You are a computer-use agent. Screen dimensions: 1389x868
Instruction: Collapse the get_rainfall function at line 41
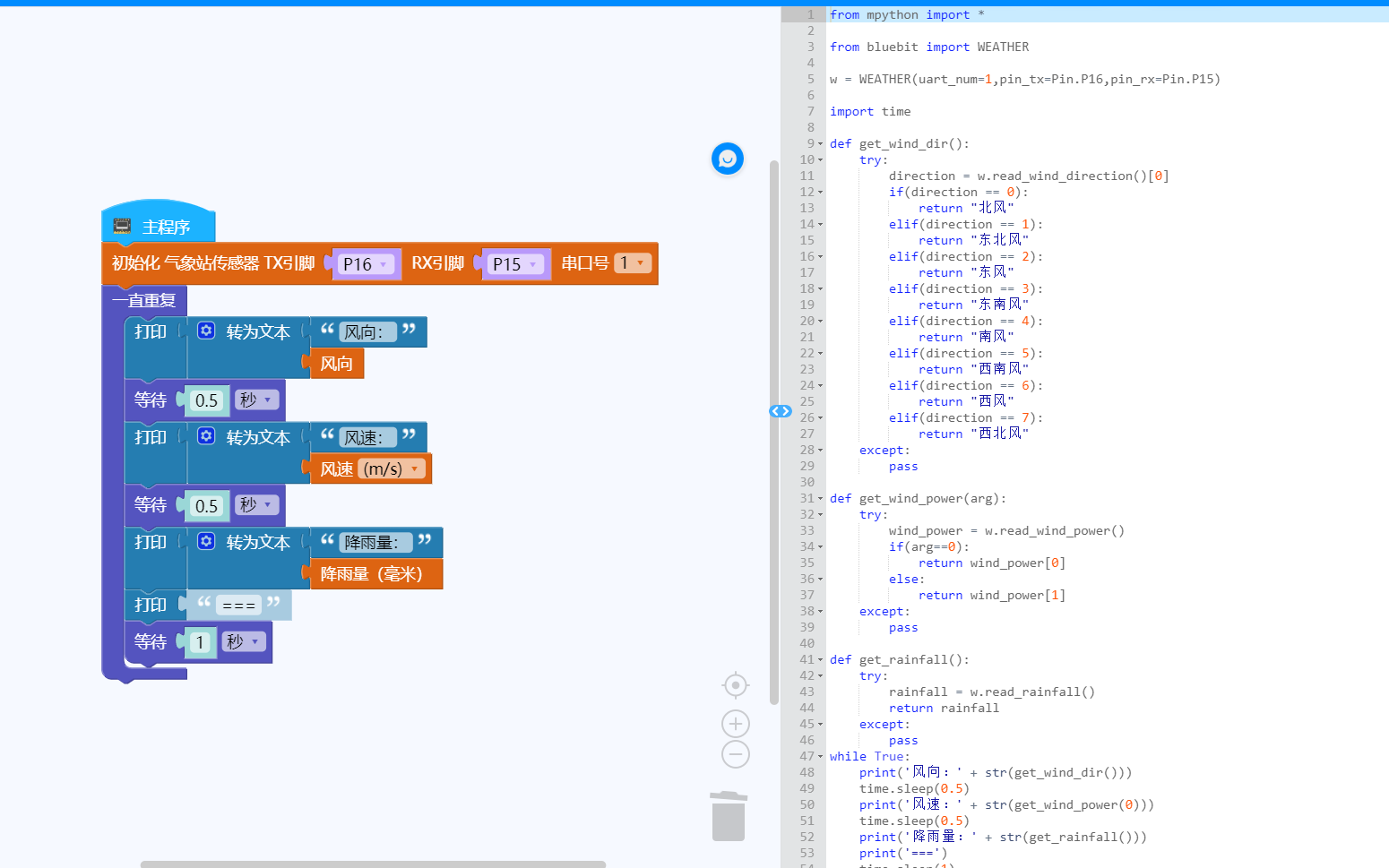pyautogui.click(x=820, y=660)
